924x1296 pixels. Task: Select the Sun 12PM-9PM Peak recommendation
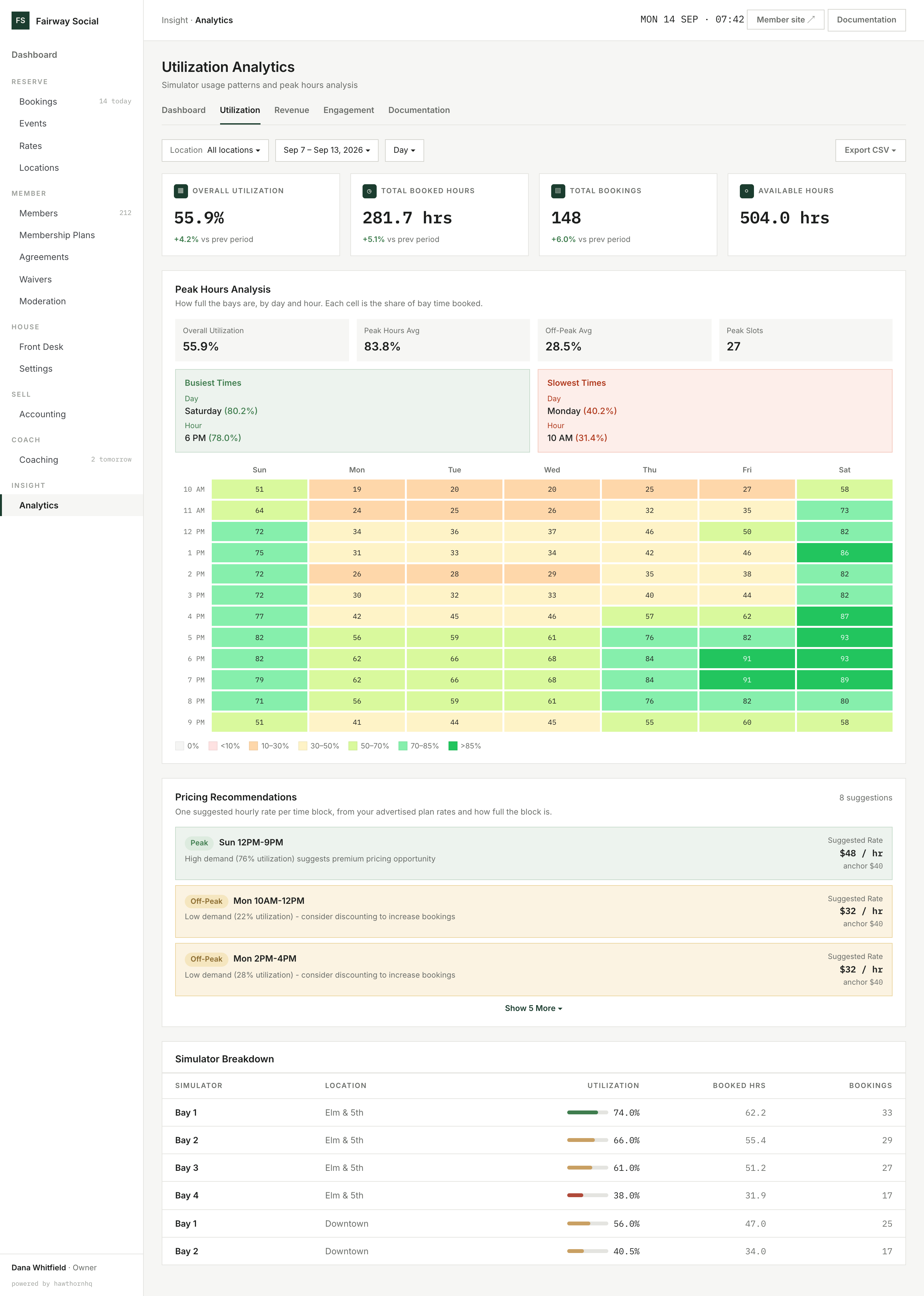pos(533,853)
